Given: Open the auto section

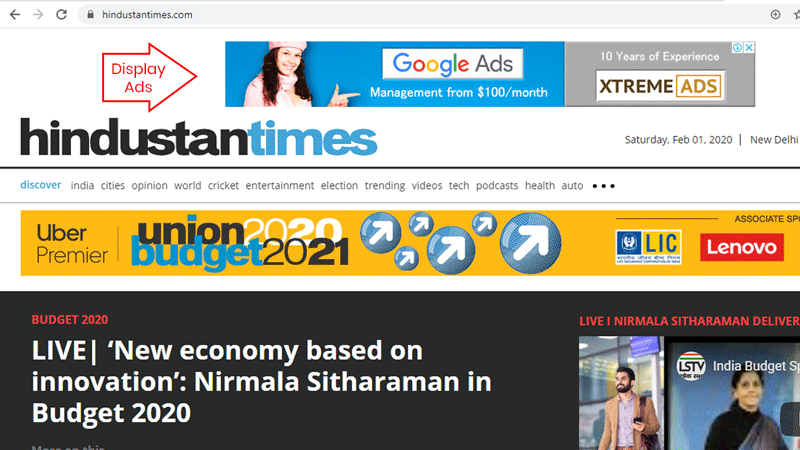Looking at the screenshot, I should pos(572,185).
